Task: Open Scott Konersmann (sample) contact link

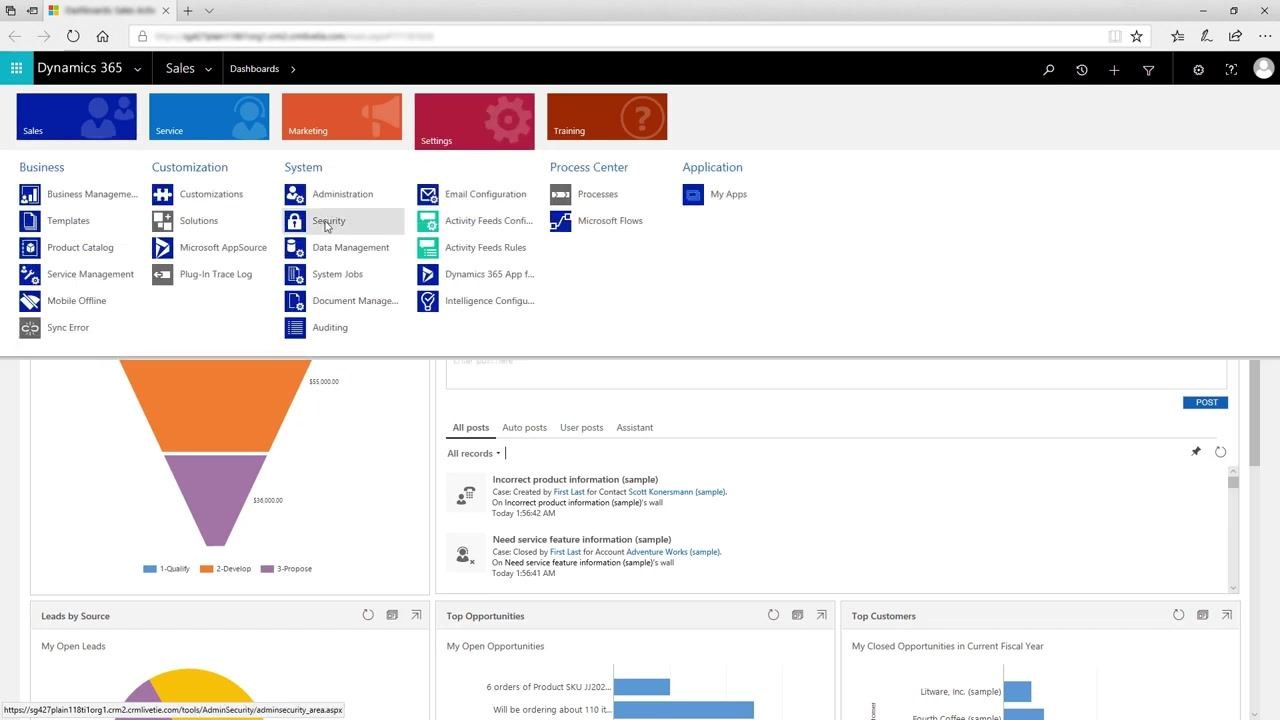Action: 677,492
